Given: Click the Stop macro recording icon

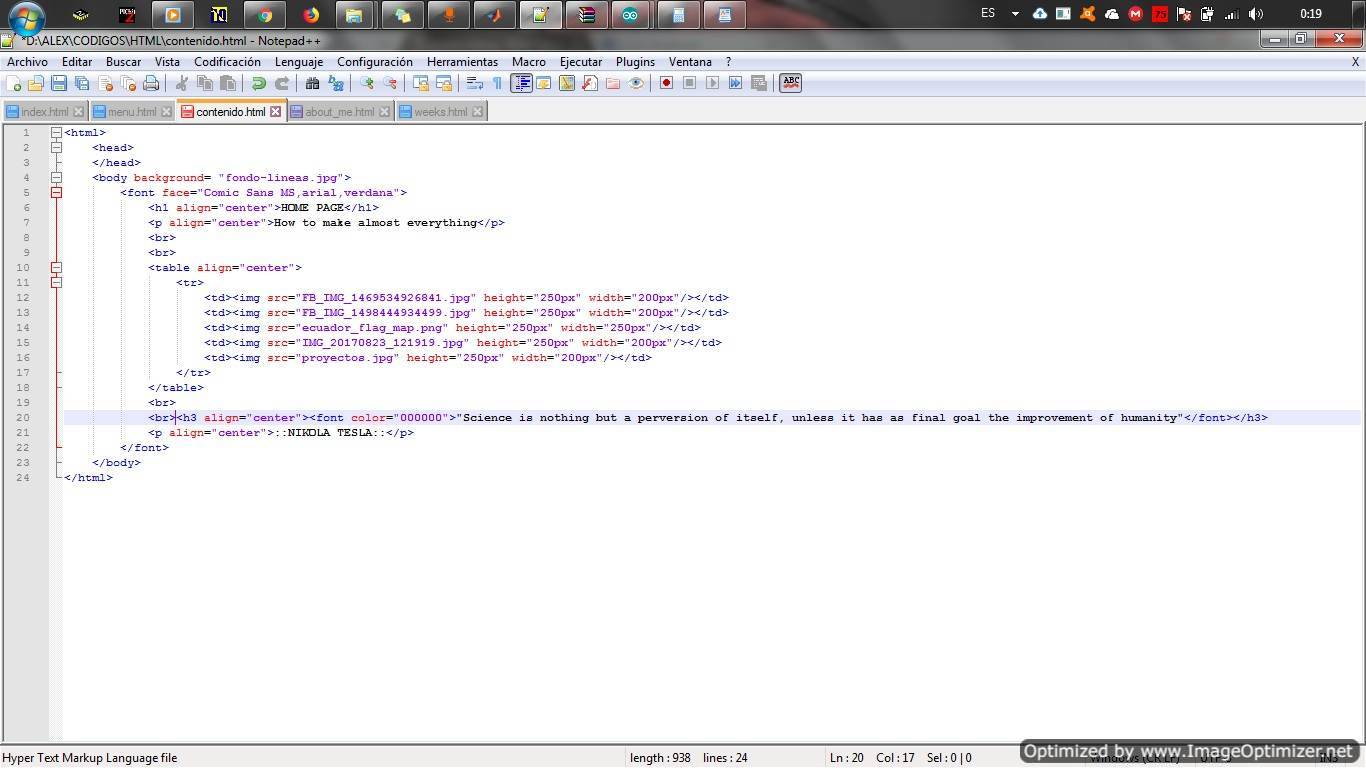Looking at the screenshot, I should (689, 83).
